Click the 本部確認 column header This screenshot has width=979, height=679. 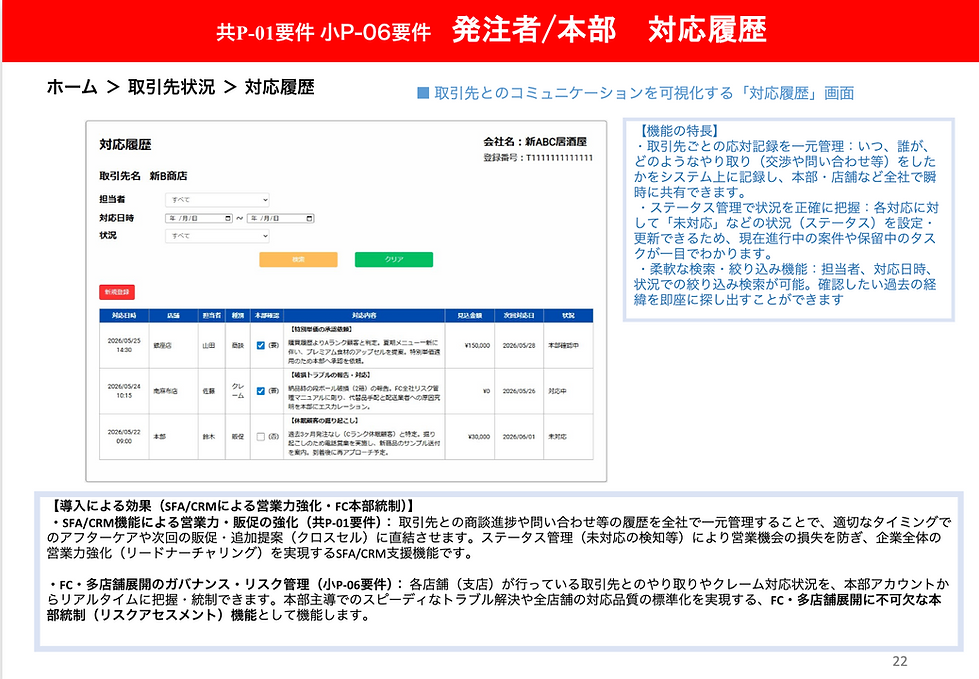click(267, 316)
